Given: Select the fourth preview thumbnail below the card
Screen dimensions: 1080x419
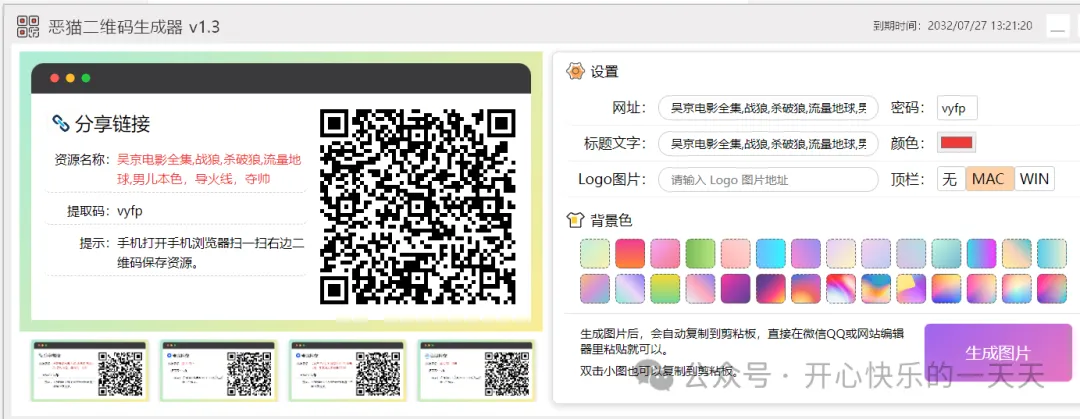Looking at the screenshot, I should [476, 370].
